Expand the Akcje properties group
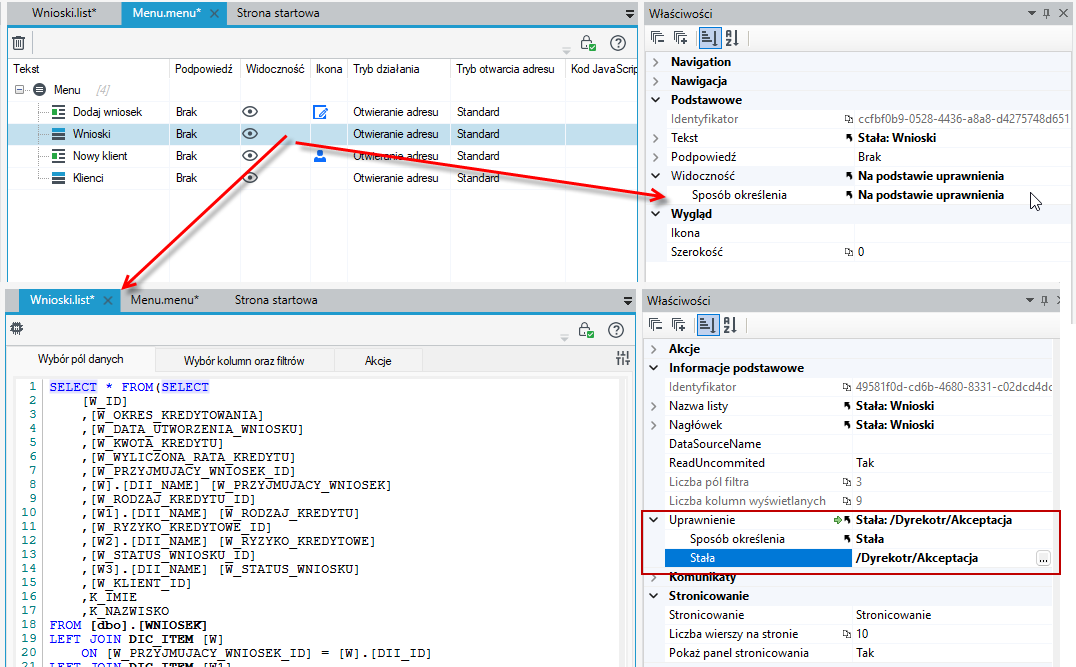This screenshot has width=1076, height=667. coord(654,349)
